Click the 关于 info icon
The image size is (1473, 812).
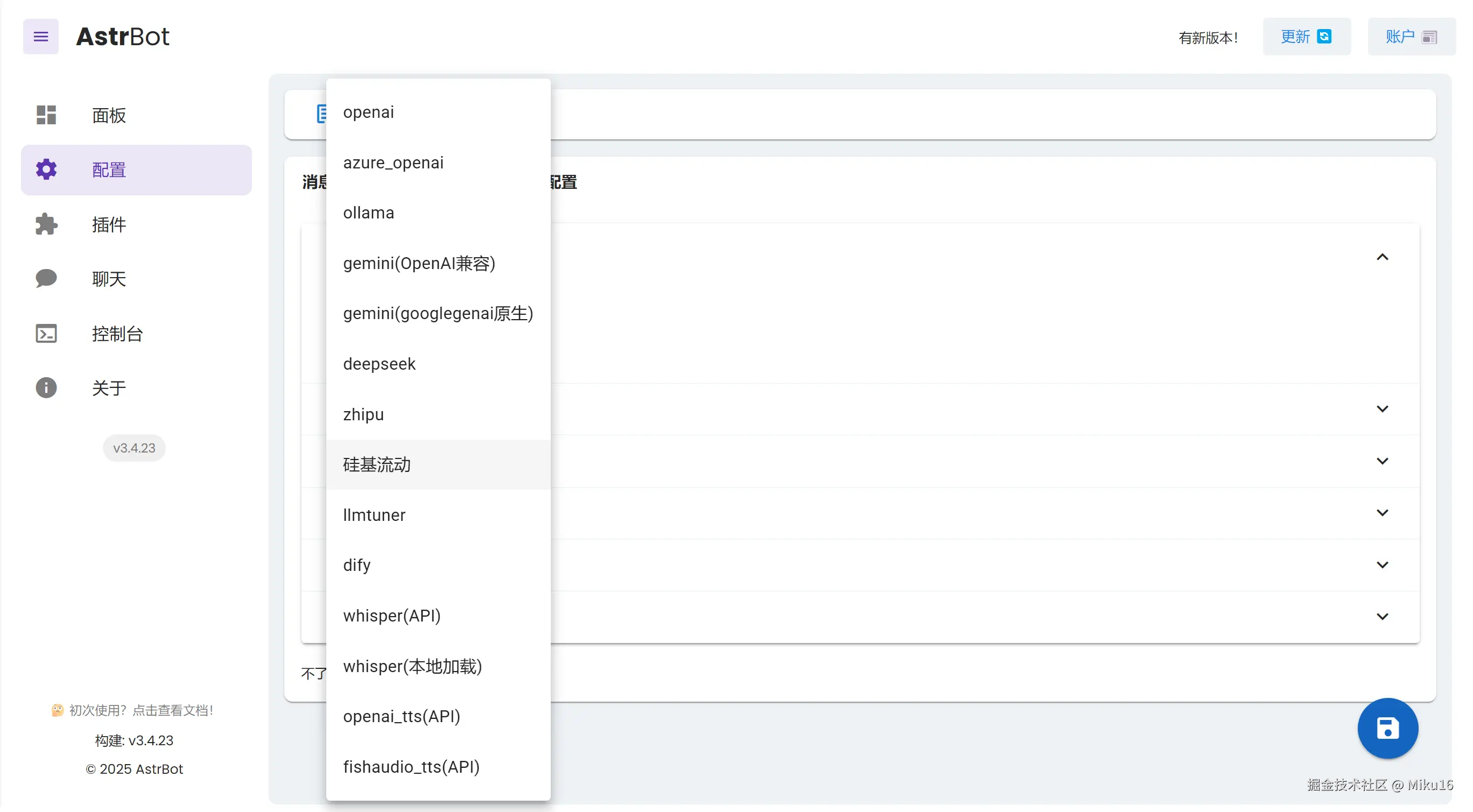click(46, 388)
